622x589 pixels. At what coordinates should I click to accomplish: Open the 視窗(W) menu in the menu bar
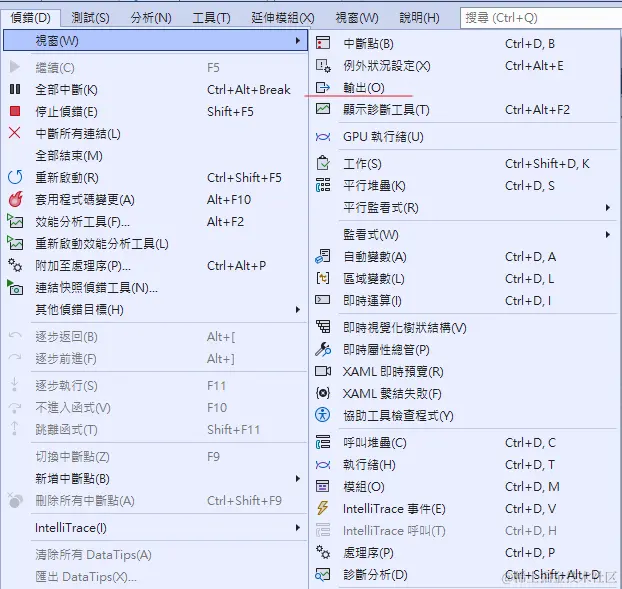pos(357,18)
